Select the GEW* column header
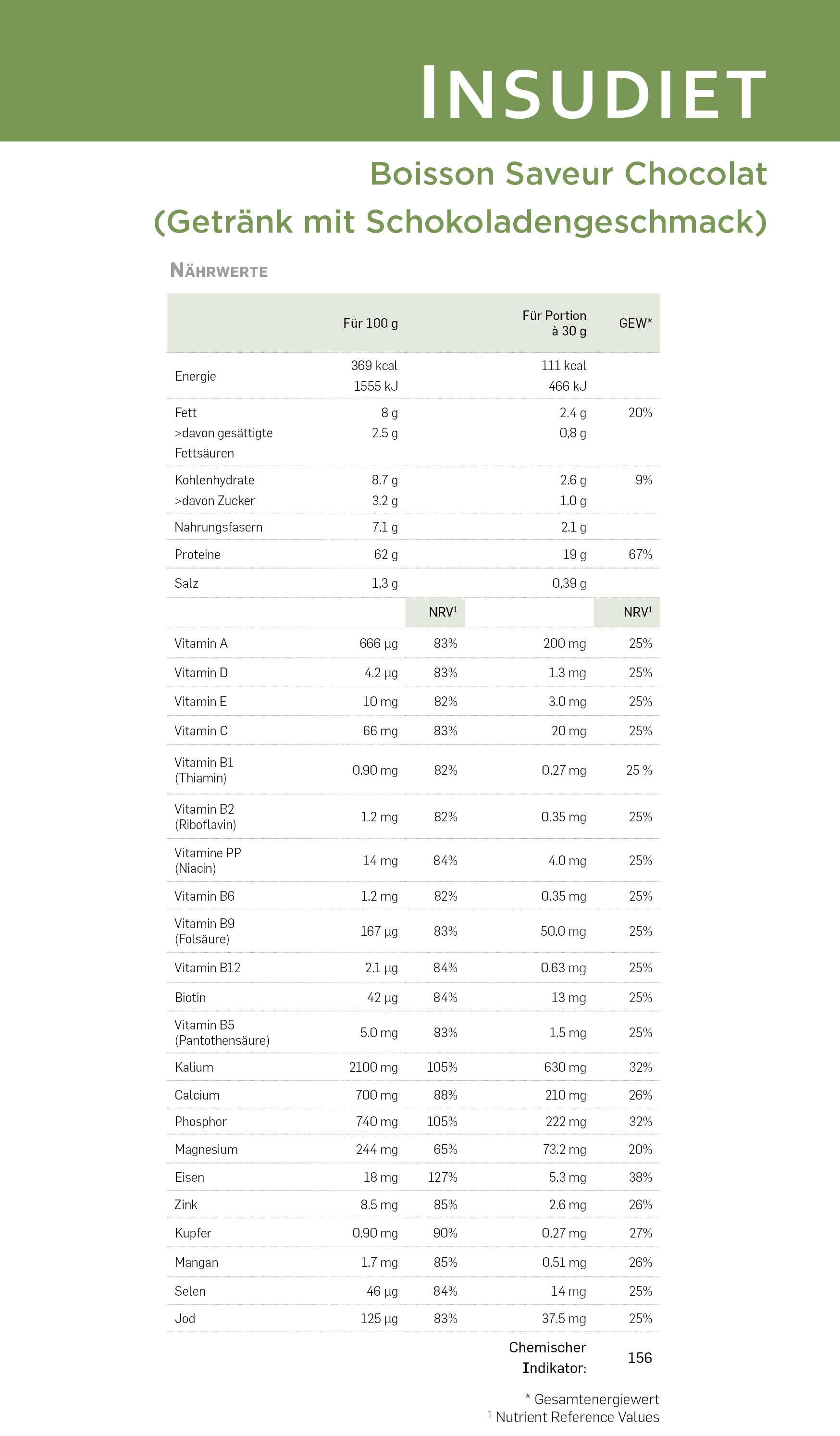The width and height of the screenshot is (840, 1436). point(635,323)
